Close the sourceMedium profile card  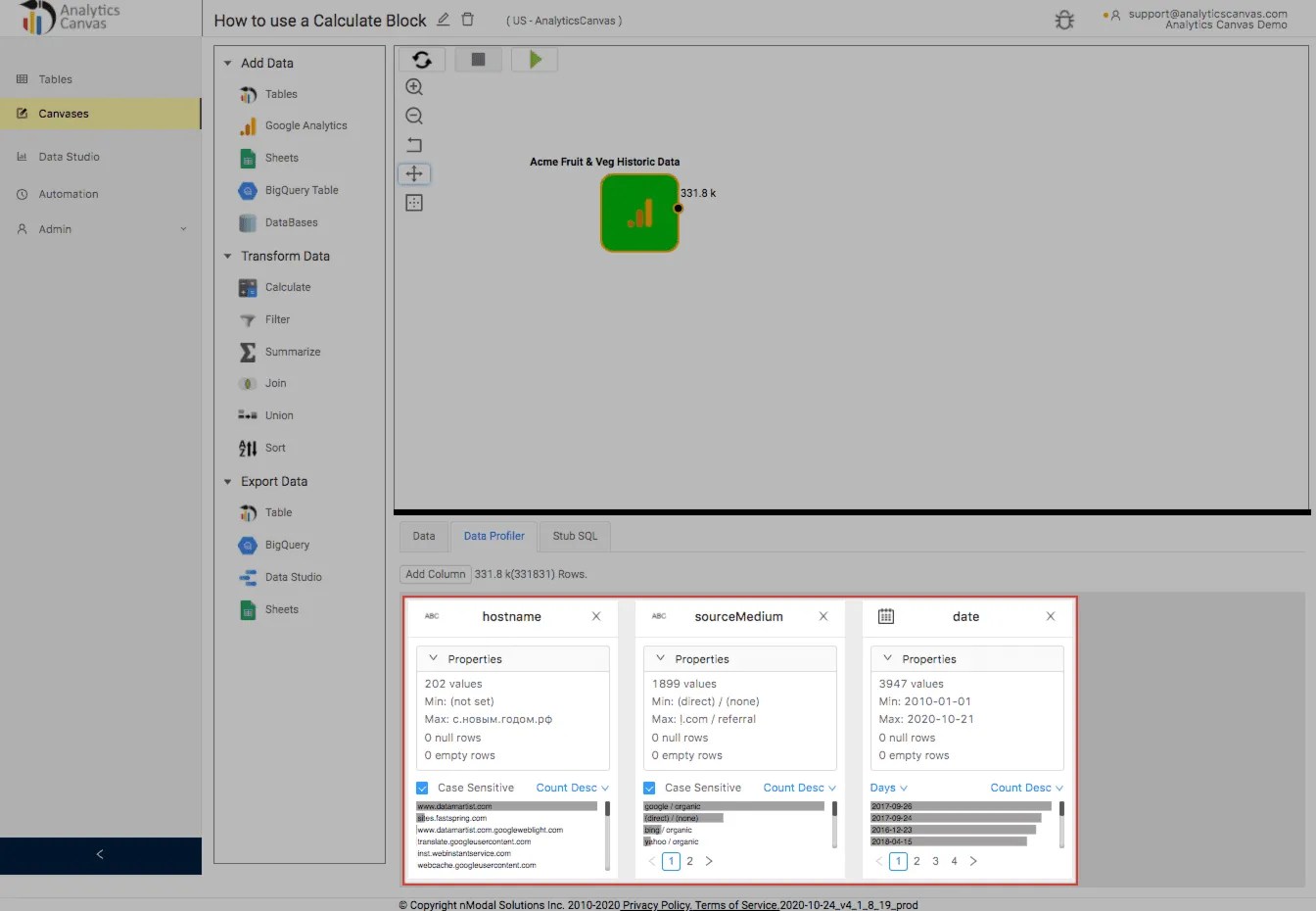click(823, 616)
